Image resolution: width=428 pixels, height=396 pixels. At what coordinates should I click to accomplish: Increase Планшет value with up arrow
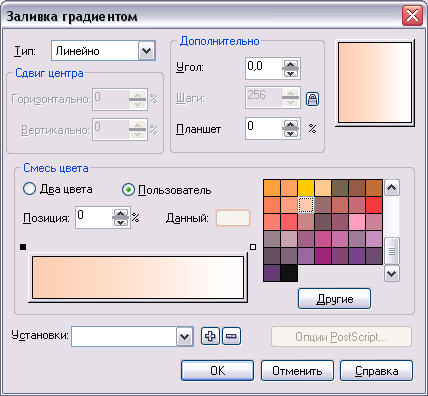point(291,124)
